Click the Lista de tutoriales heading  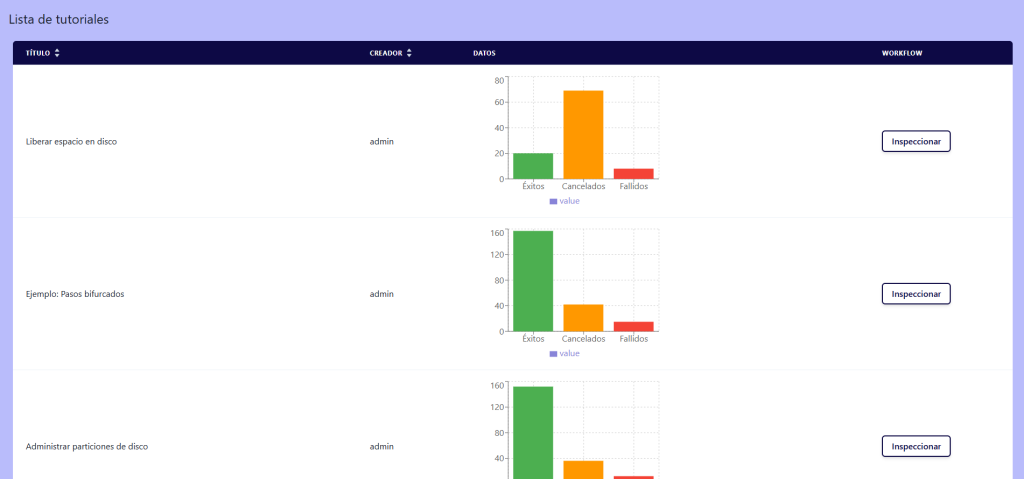point(59,20)
